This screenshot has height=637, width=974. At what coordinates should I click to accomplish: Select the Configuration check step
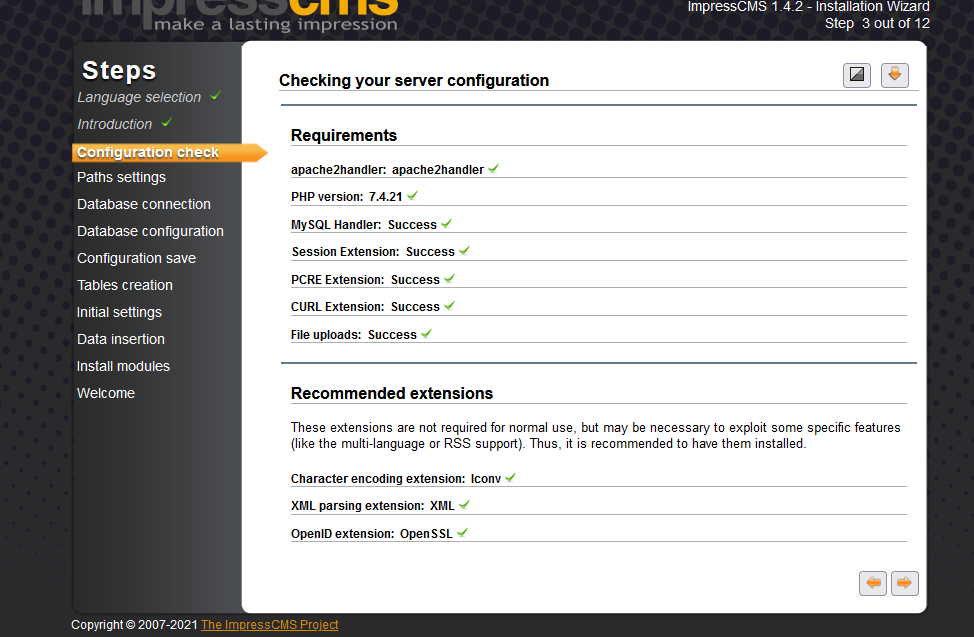tap(148, 152)
